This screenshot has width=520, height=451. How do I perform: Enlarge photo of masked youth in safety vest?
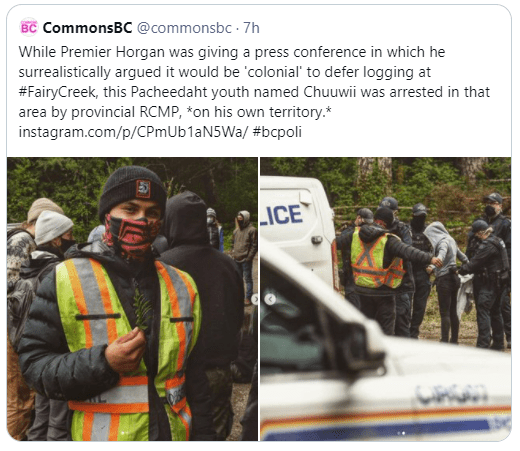132,299
